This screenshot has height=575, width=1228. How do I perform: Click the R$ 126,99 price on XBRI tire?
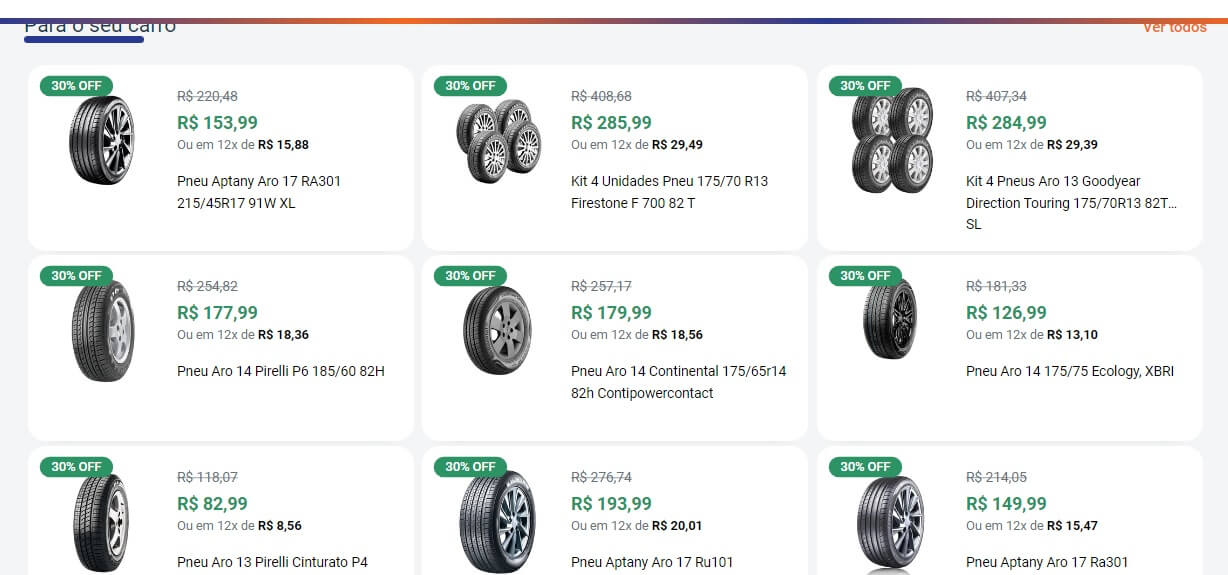click(1006, 313)
